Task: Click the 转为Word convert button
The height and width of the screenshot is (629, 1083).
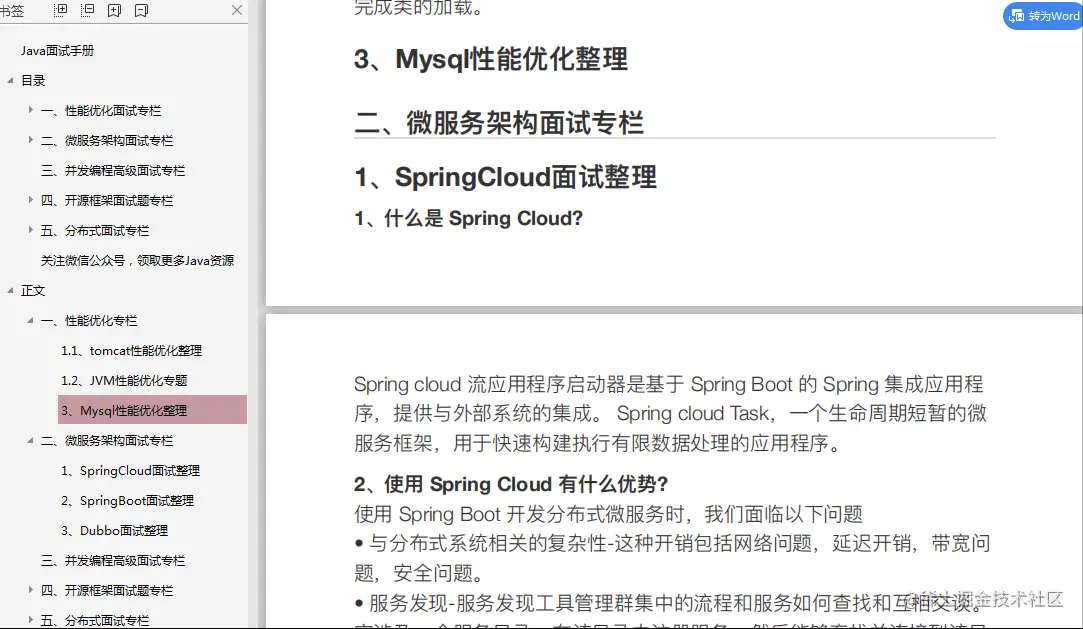Action: click(x=1045, y=16)
